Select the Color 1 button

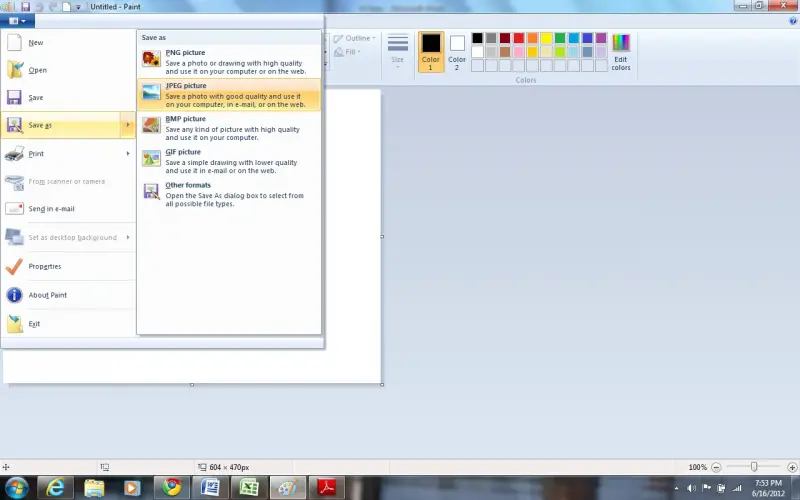tap(431, 52)
